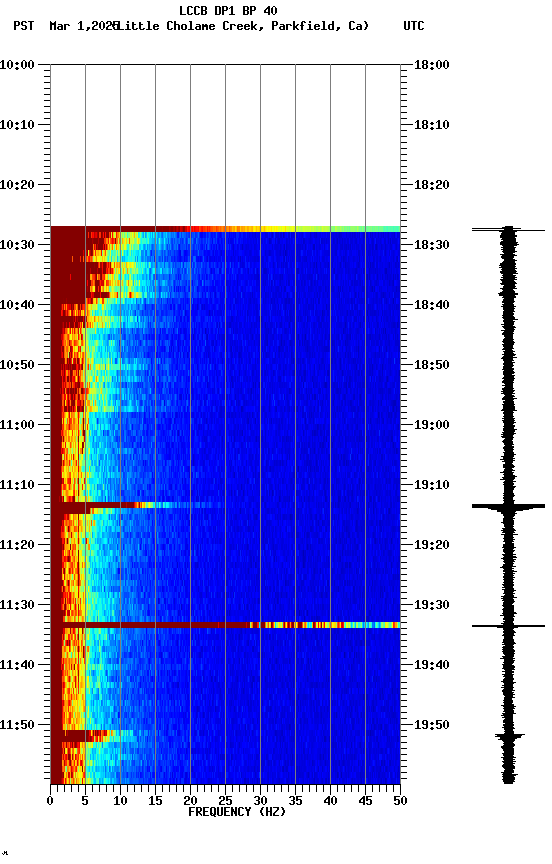Viewport: 552px width, 864px height.
Task: Click the seismogram spike near 19:33 UTC
Action: click(x=508, y=626)
